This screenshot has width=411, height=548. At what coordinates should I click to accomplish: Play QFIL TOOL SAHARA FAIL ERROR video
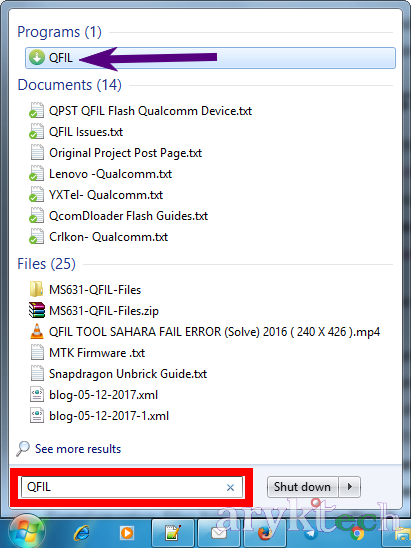coord(204,331)
